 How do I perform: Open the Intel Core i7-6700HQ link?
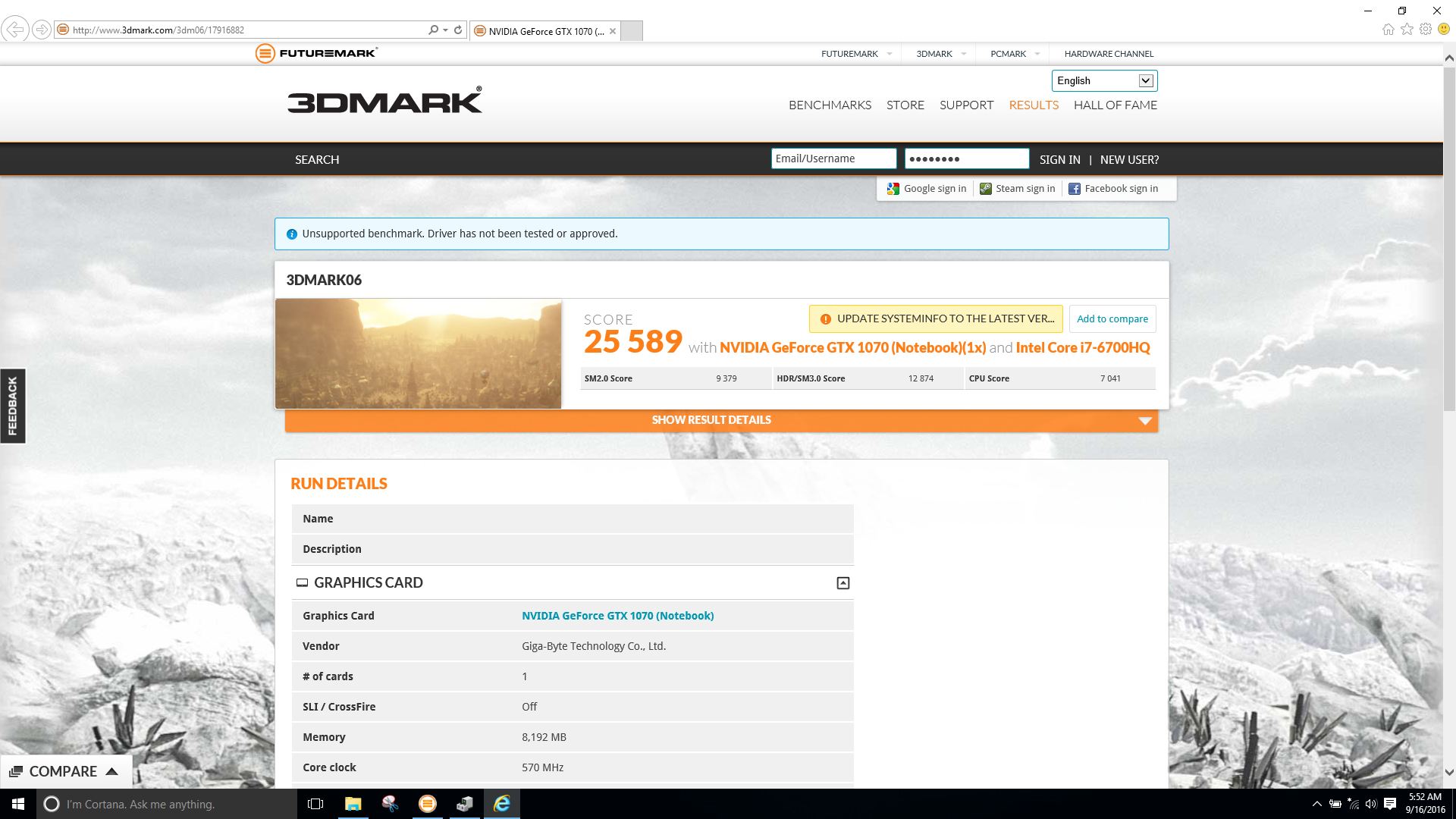1082,347
